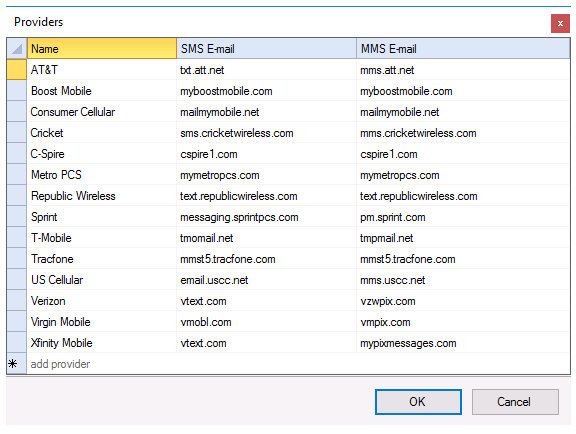Sort by the MMS E-mail column header

[463, 49]
